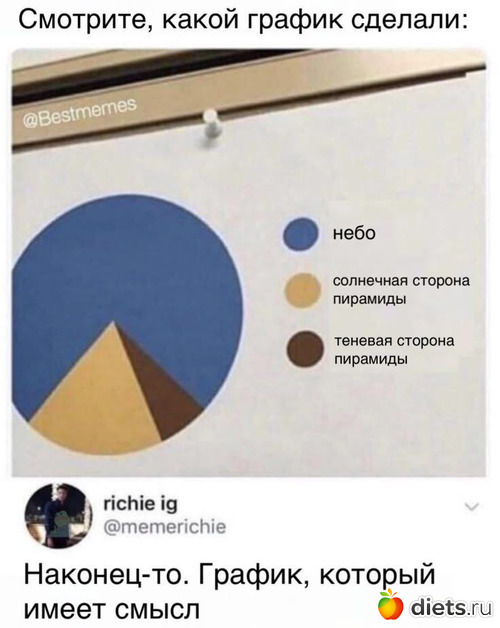Viewport: 500px width, 628px height.
Task: Click the diets.ru watermark text
Action: coord(451,608)
